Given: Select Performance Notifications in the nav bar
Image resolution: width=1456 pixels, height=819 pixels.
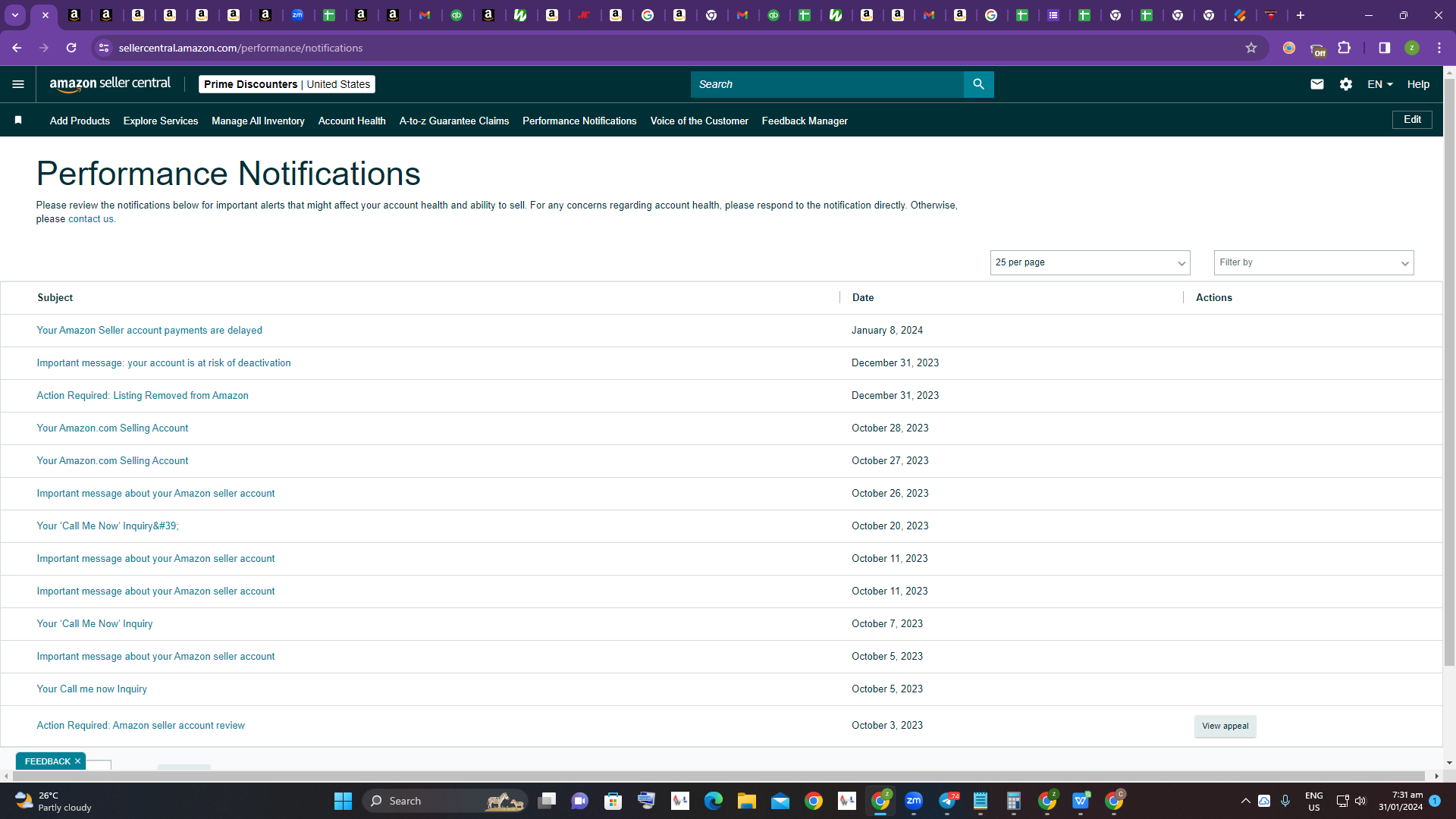Looking at the screenshot, I should 579,121.
